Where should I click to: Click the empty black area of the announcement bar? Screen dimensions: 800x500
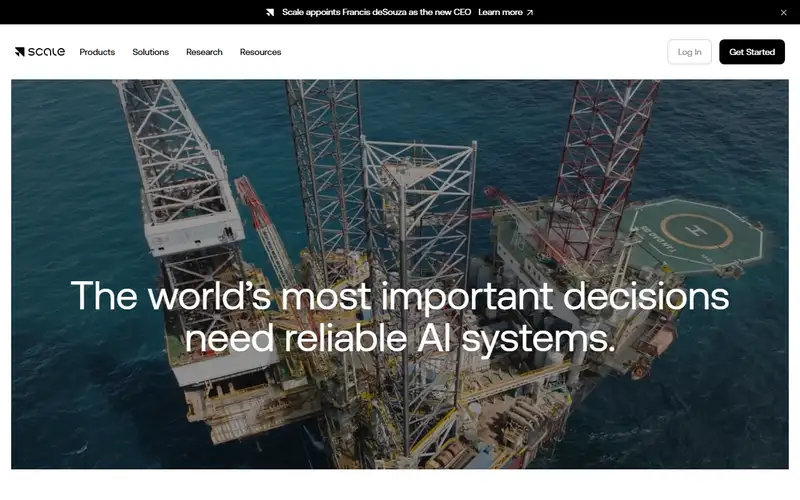[x=133, y=12]
